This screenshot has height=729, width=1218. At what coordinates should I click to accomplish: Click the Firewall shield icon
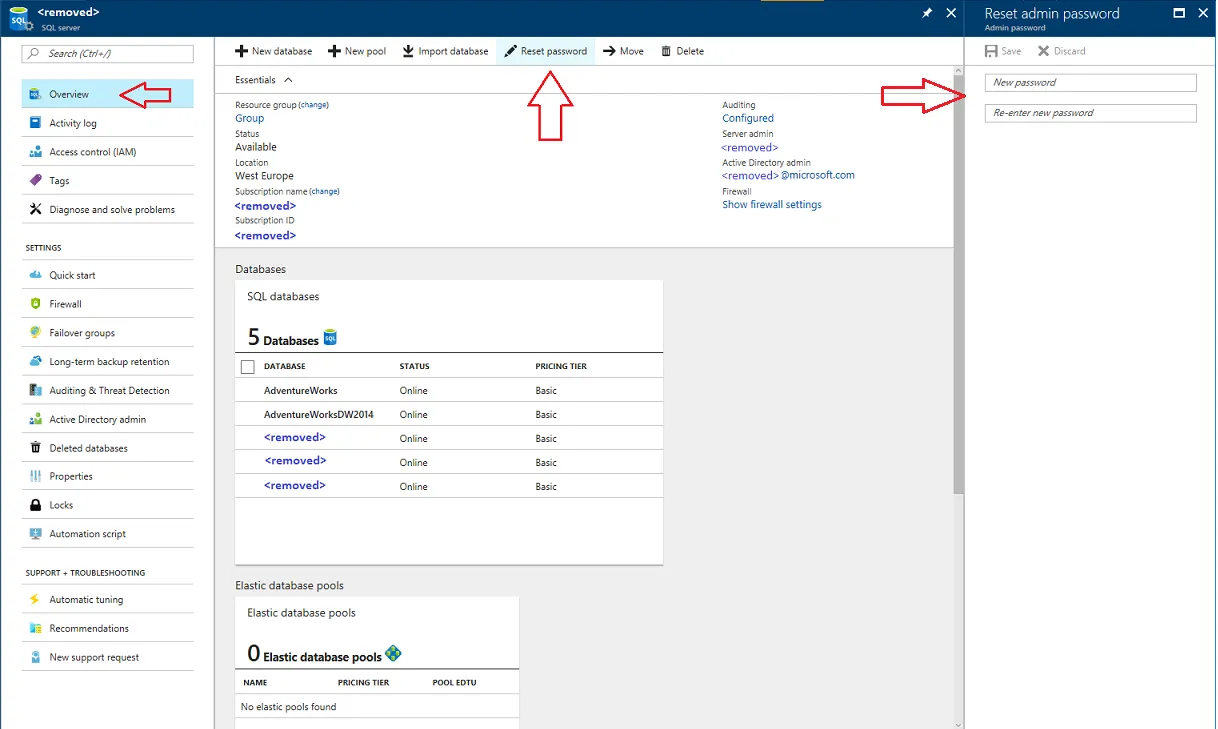(36, 304)
